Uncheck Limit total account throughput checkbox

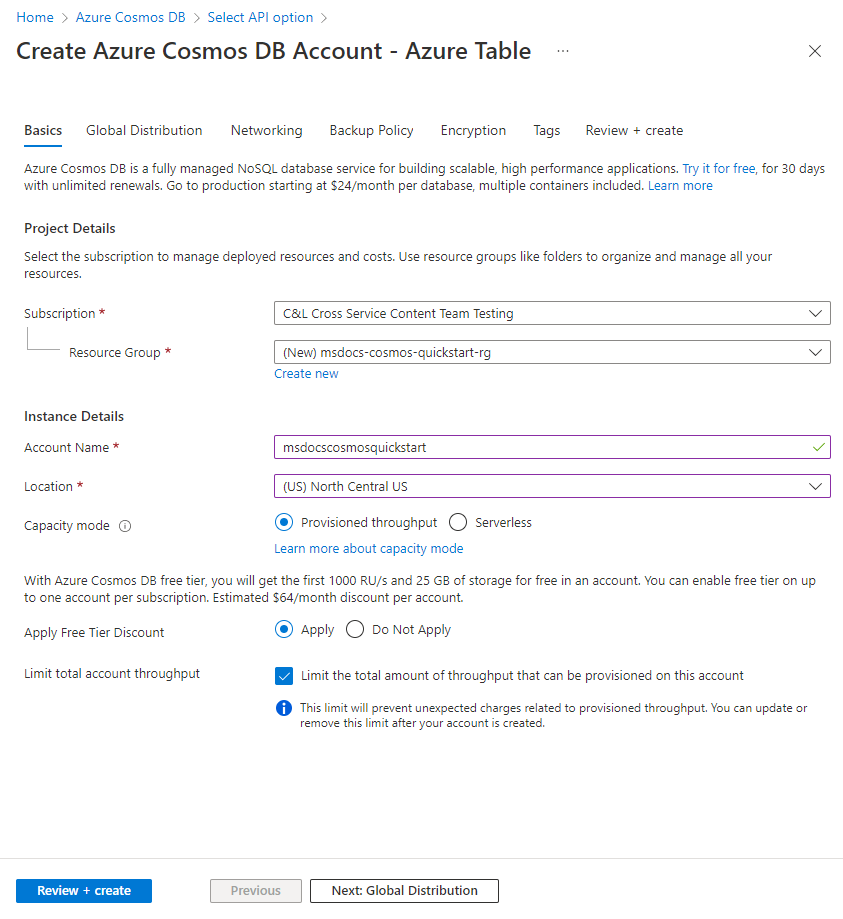284,676
